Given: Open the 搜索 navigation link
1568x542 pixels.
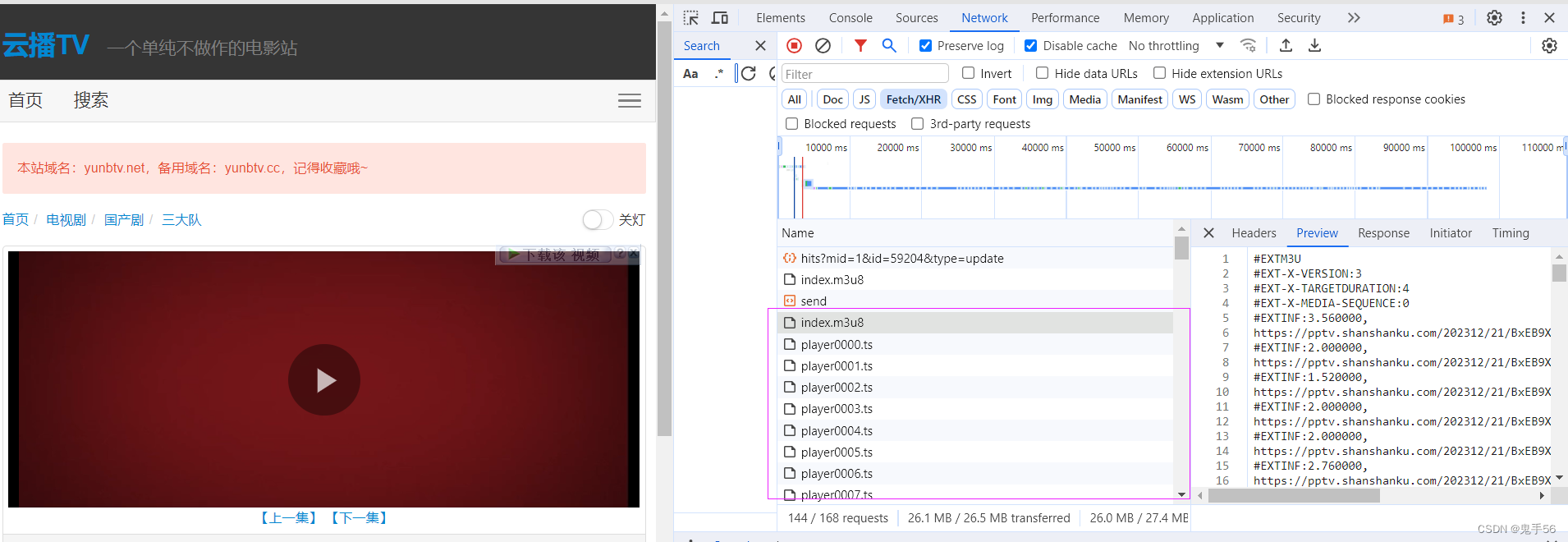Looking at the screenshot, I should [x=91, y=100].
